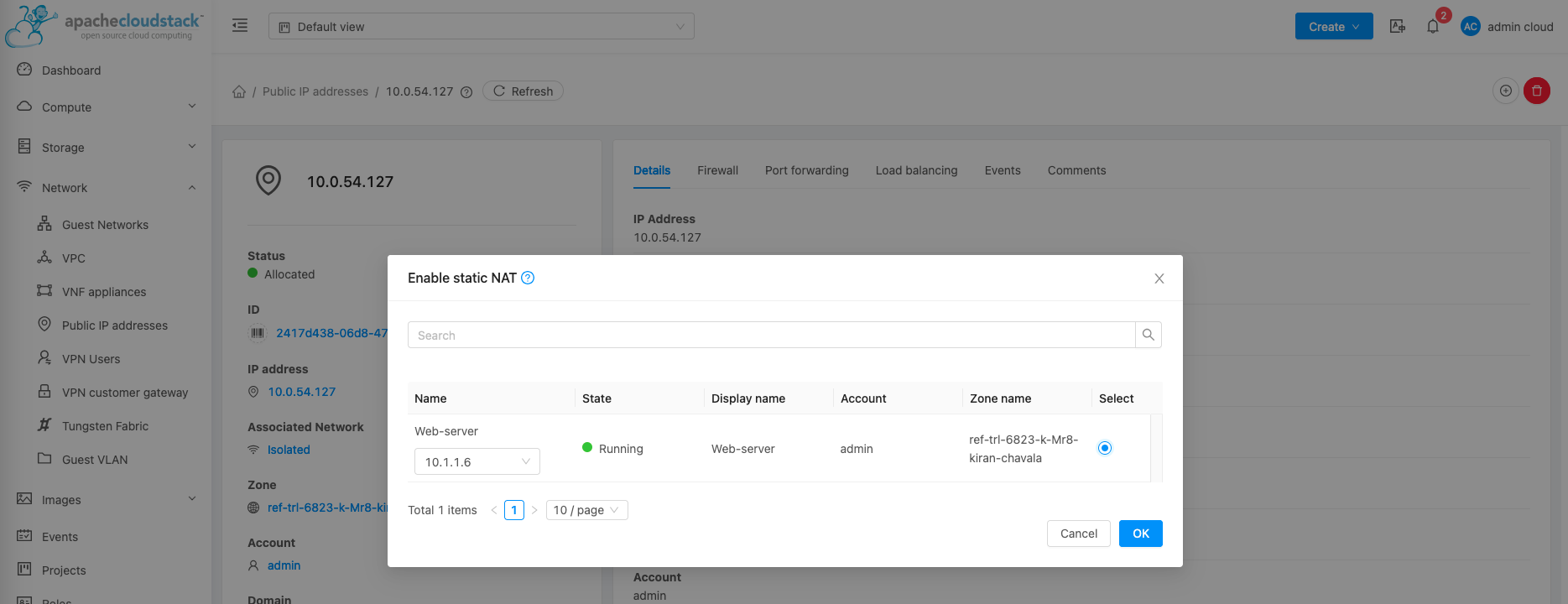The image size is (1568, 604).
Task: Click the Apache CloudStack logo
Action: pos(104,25)
